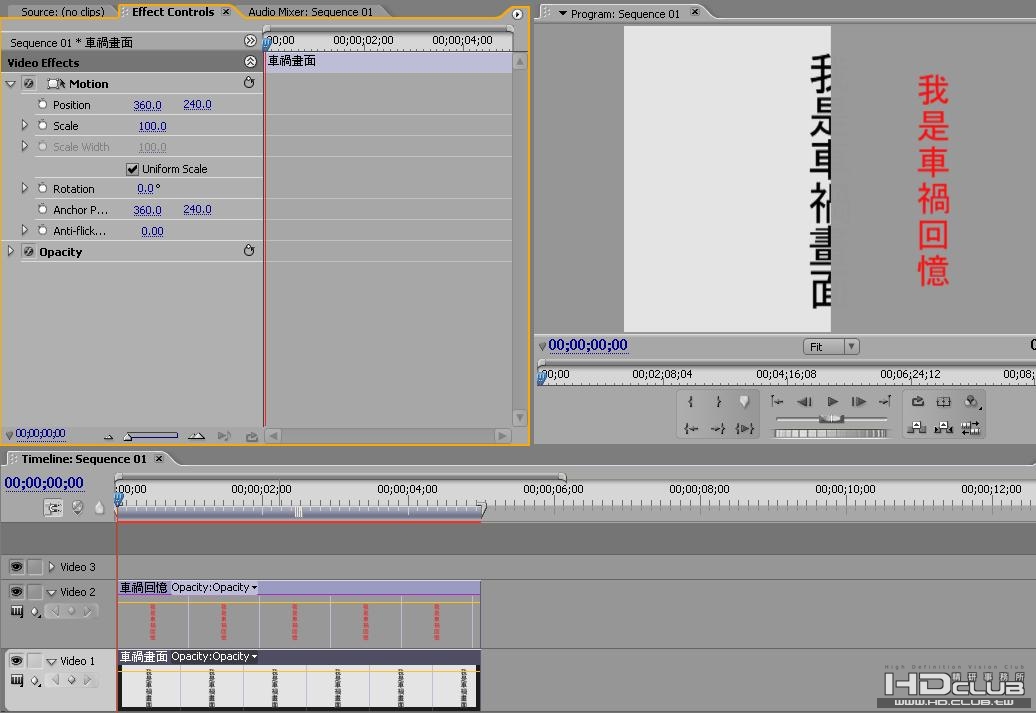1036x713 pixels.
Task: Switch to the Audio Mixer: Sequence 01 tab
Action: coord(310,12)
